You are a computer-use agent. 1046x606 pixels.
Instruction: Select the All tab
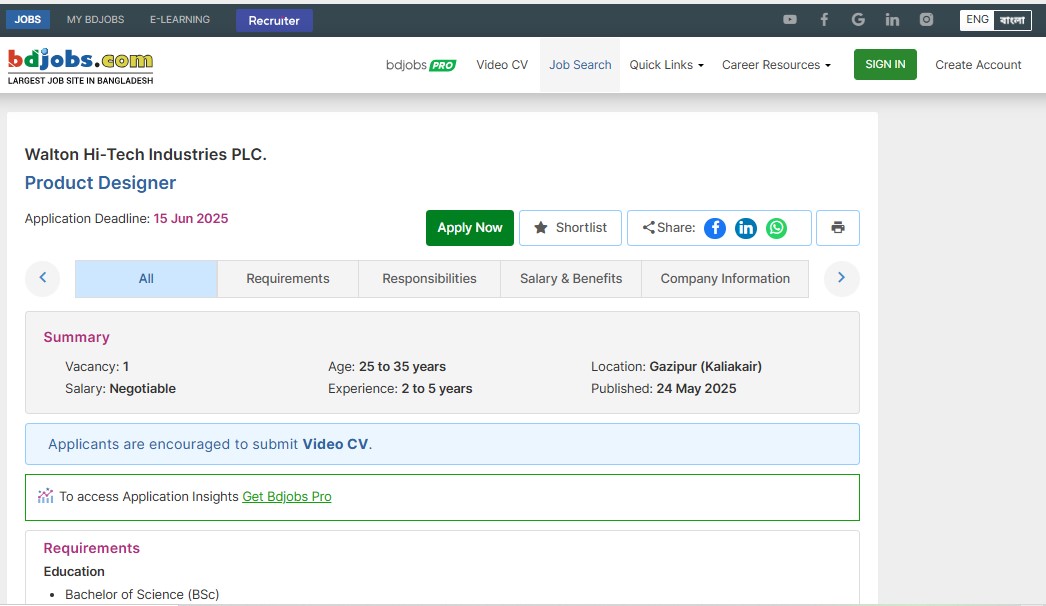[146, 279]
